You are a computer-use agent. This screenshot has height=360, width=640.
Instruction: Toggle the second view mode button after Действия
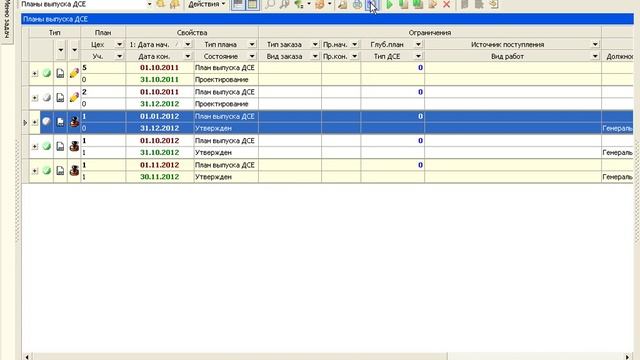coord(253,4)
